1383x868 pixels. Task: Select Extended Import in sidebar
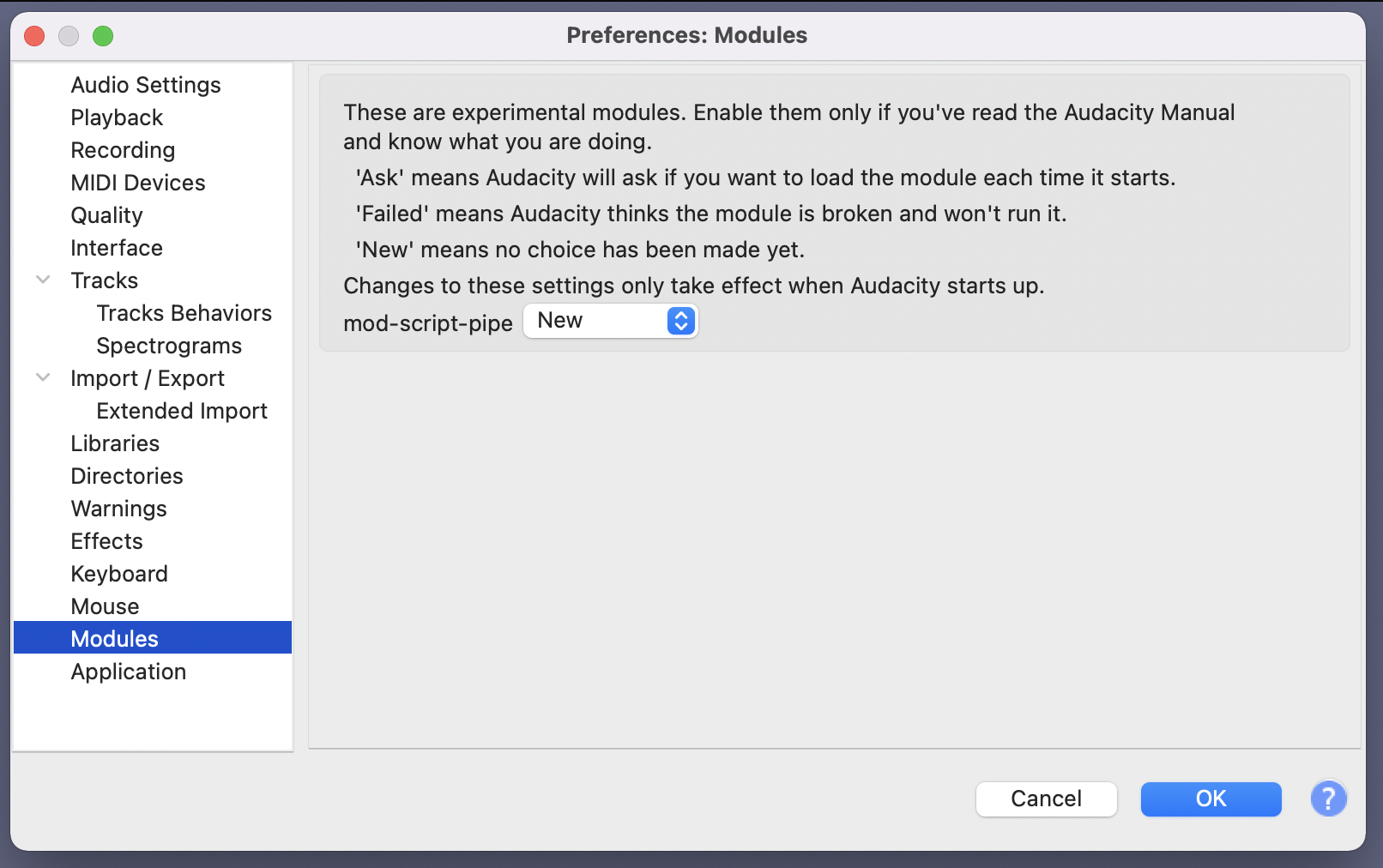(x=182, y=411)
